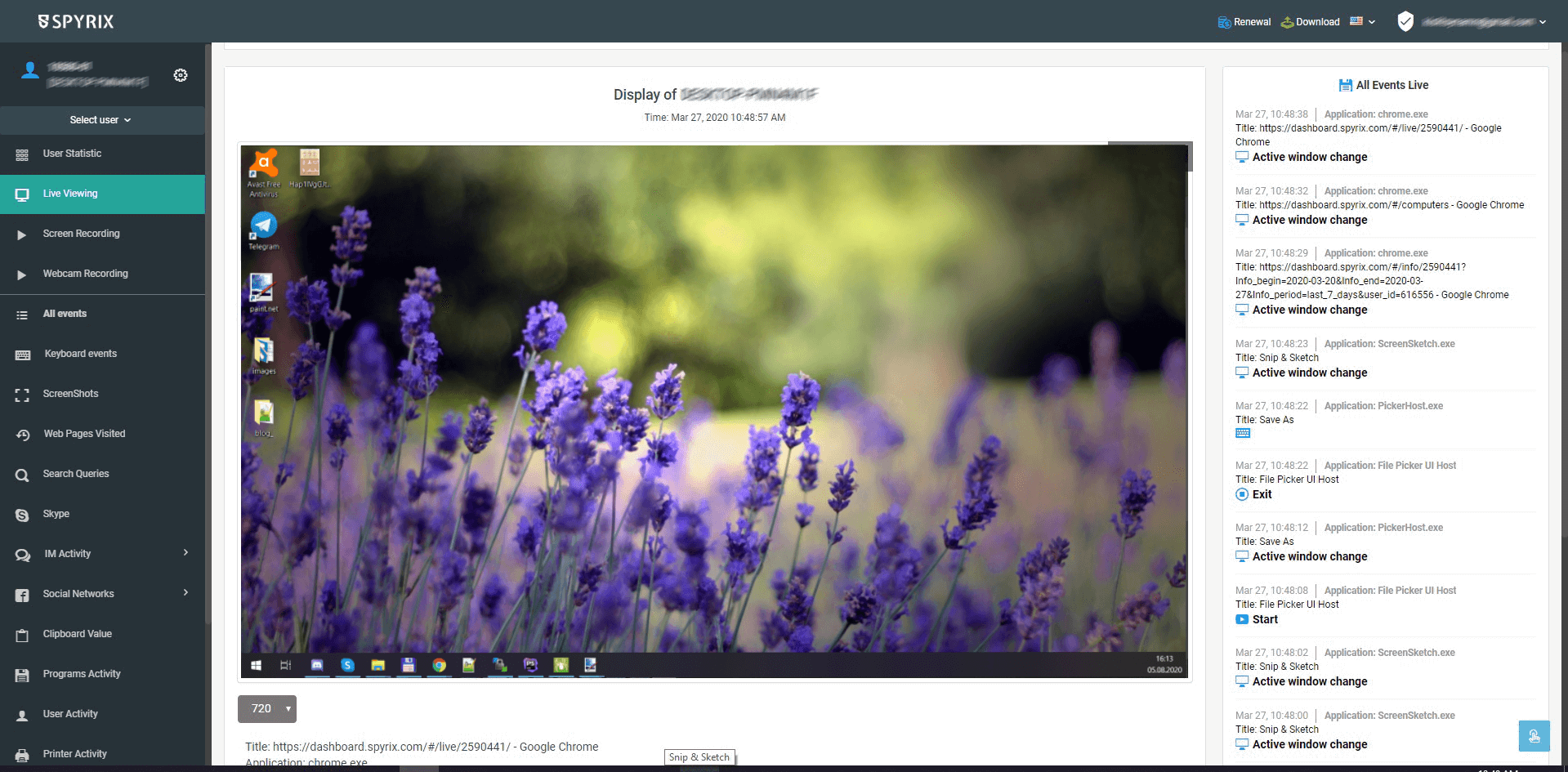The height and width of the screenshot is (772, 1568).
Task: Open Search Queries section
Action: [x=75, y=474]
